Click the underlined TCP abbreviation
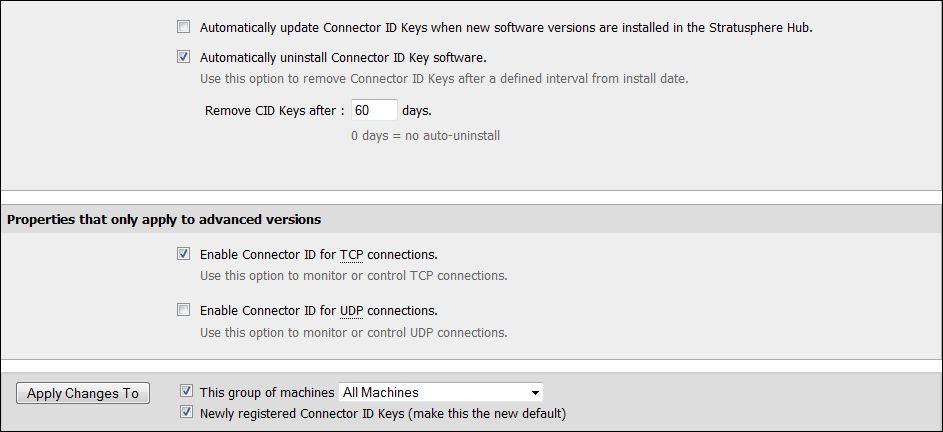The height and width of the screenshot is (432, 943). pos(351,255)
